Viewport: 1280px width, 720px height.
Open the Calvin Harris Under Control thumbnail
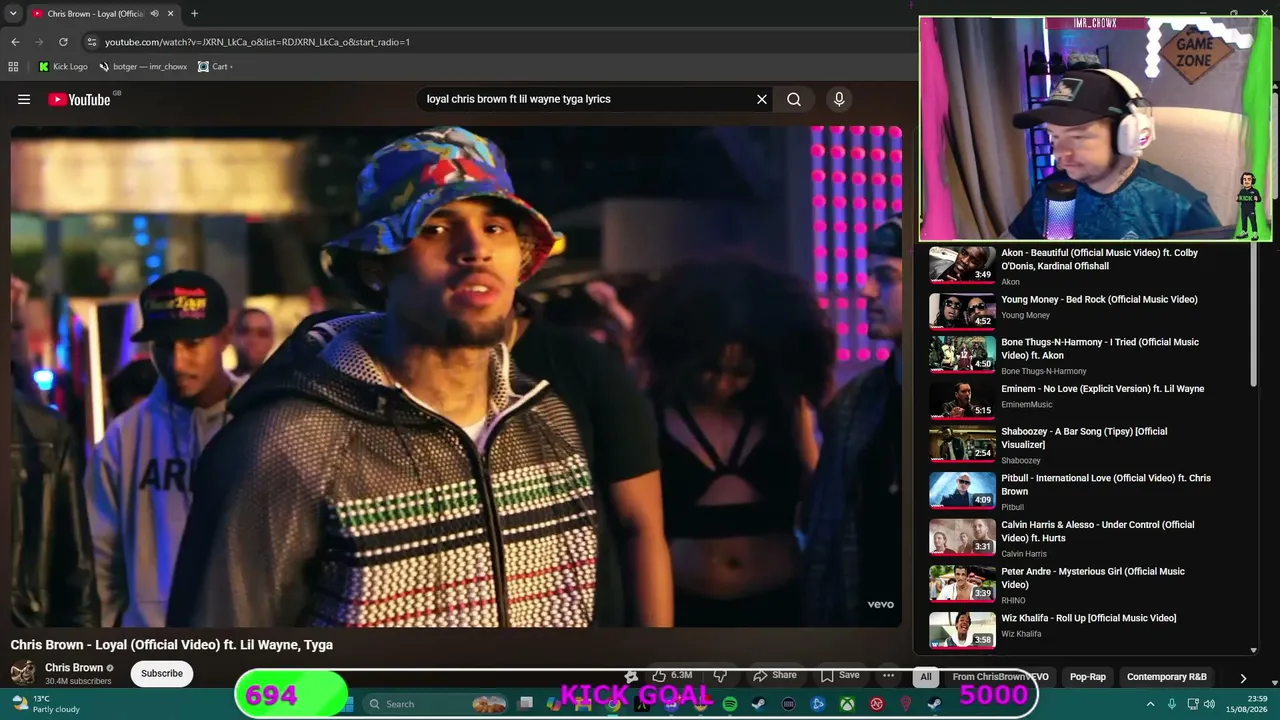click(962, 537)
